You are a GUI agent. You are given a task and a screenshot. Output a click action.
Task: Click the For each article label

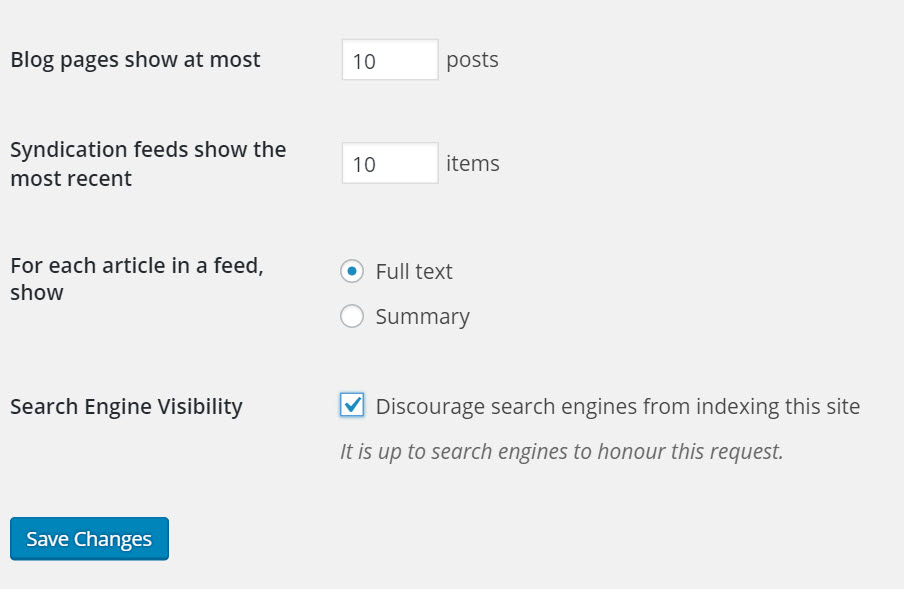click(136, 280)
